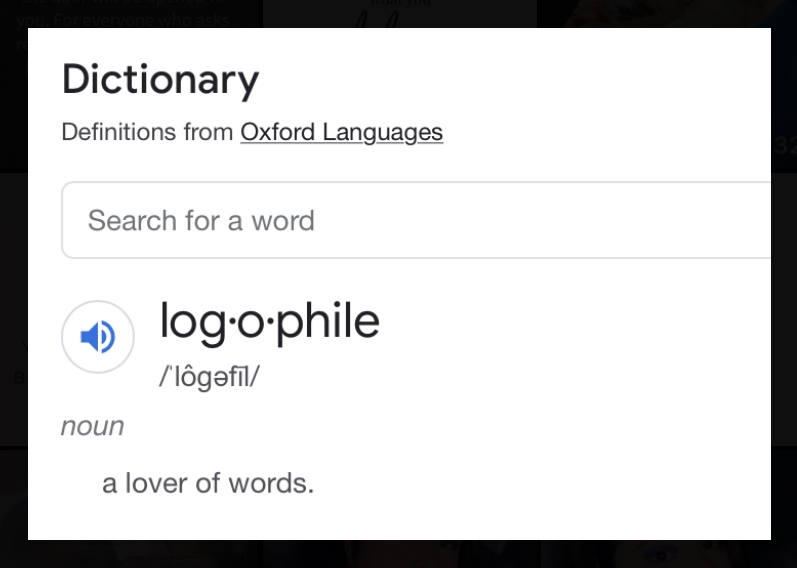Image resolution: width=797 pixels, height=568 pixels.
Task: Click the dimmed strip left of the dialog
Action: (13, 300)
